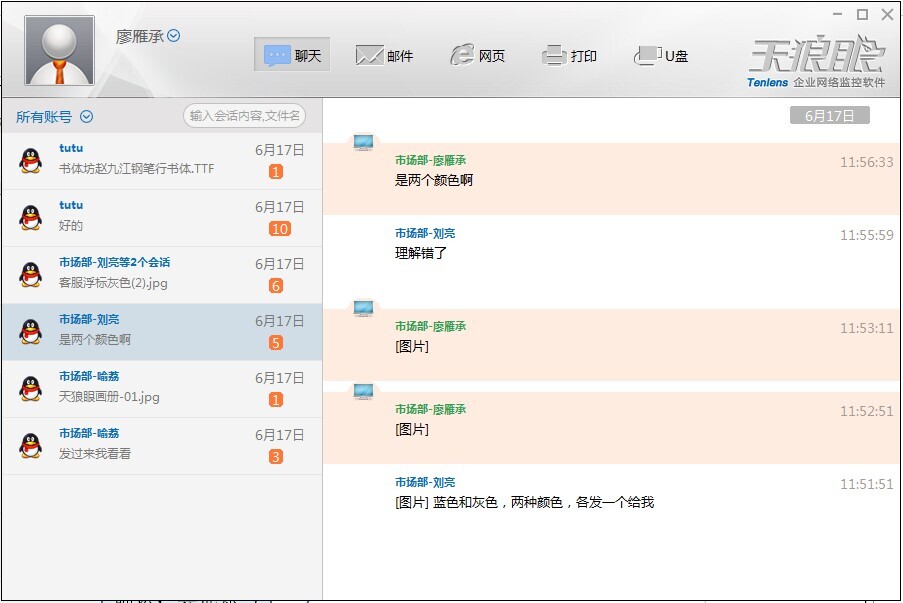This screenshot has height=603, width=903.
Task: Open the 聊天 chat tab
Action: [x=292, y=55]
